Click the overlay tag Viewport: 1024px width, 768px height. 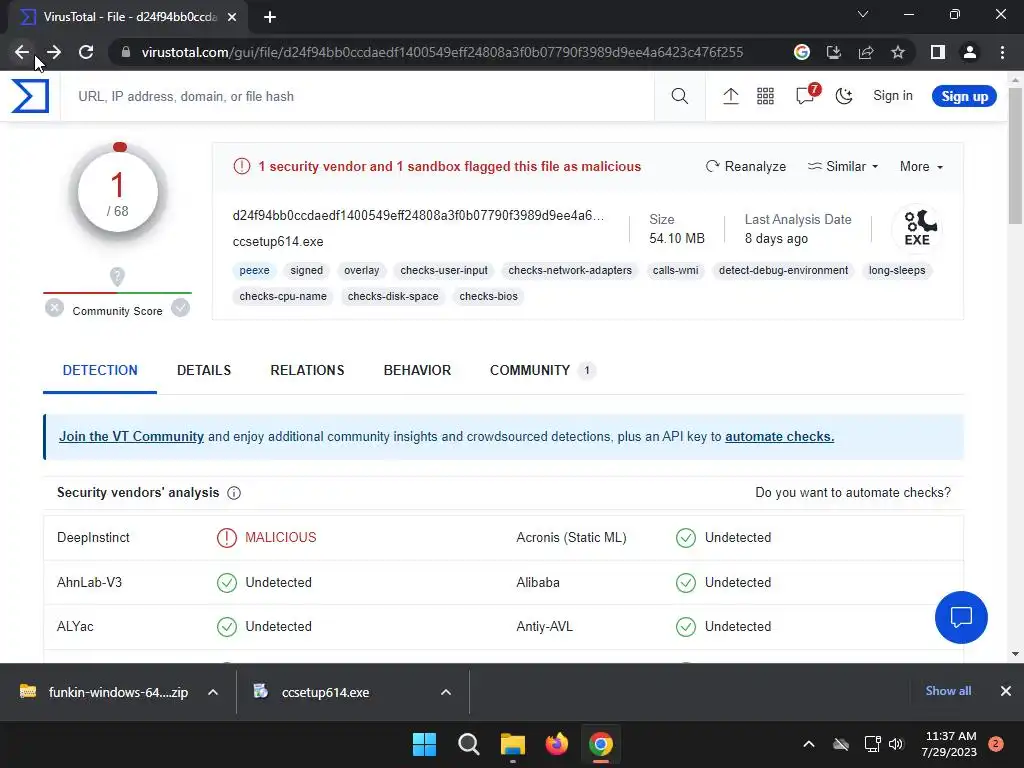point(361,270)
